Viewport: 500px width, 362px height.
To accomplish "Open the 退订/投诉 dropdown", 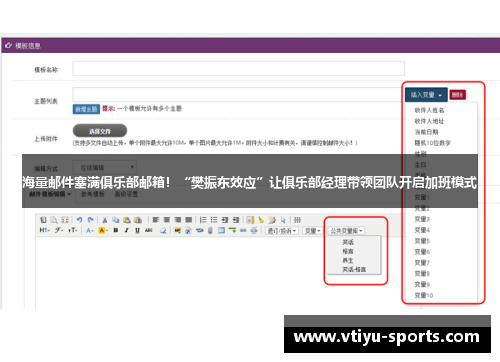I will [282, 231].
